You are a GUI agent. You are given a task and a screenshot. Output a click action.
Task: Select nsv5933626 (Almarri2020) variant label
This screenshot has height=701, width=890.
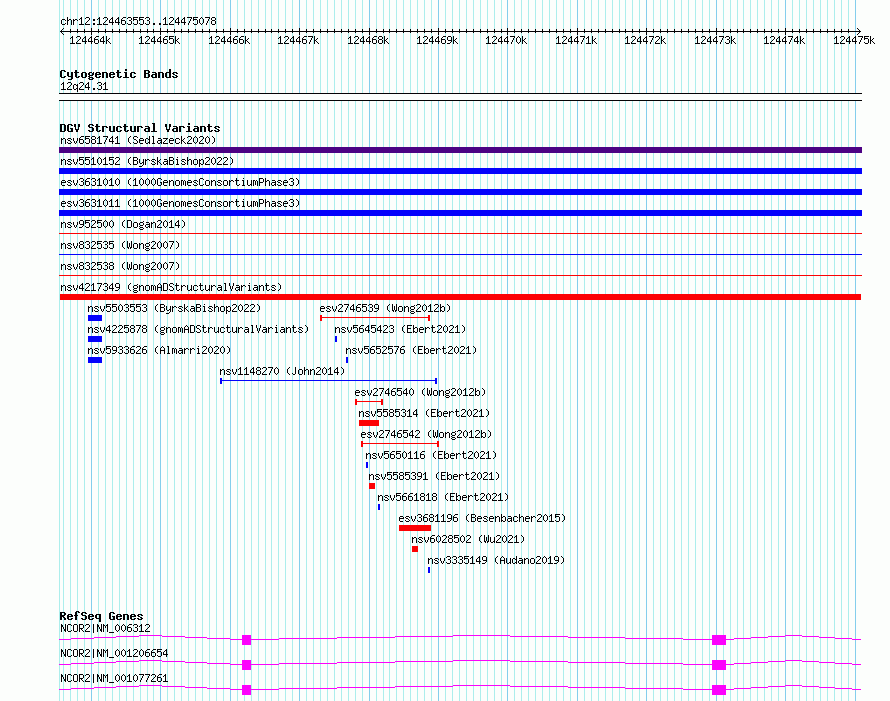(x=159, y=350)
